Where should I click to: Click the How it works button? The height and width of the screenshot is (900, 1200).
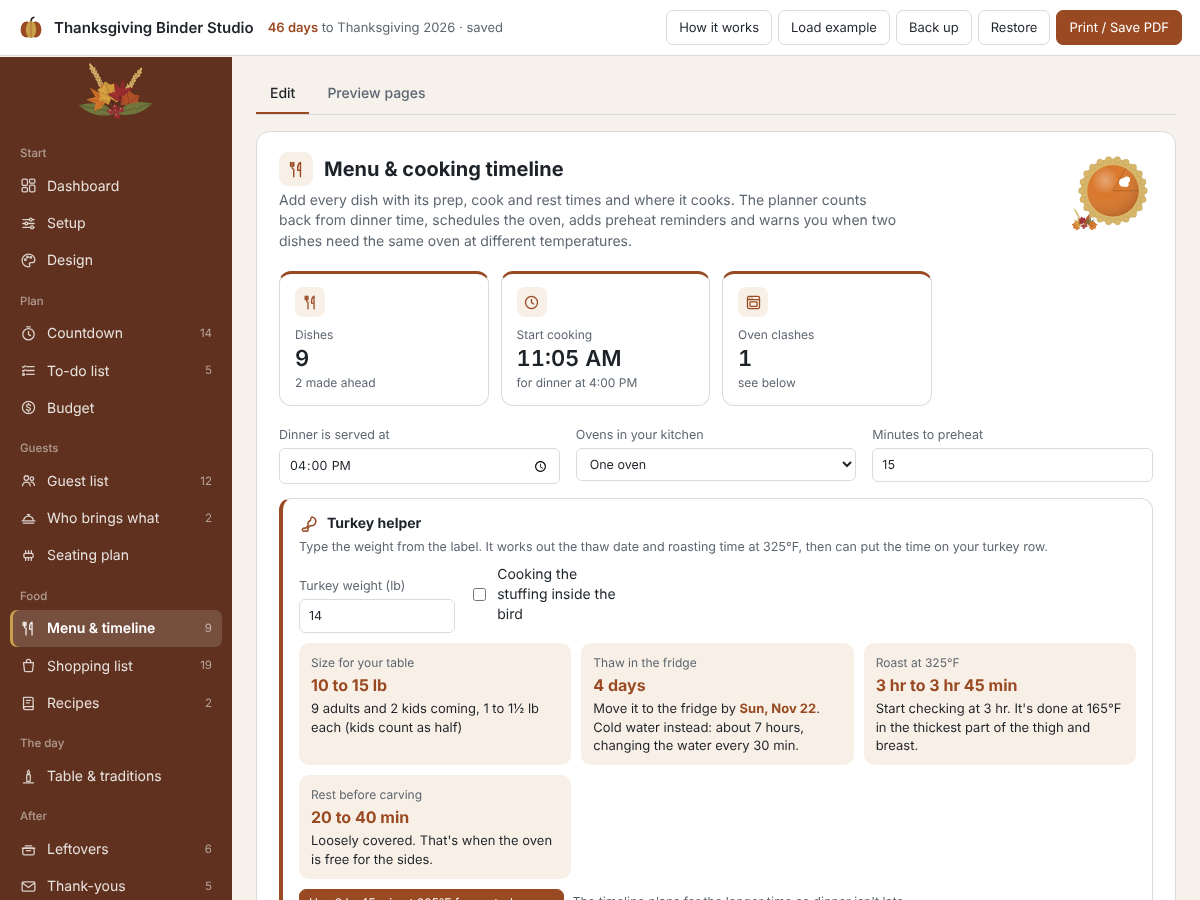point(719,28)
